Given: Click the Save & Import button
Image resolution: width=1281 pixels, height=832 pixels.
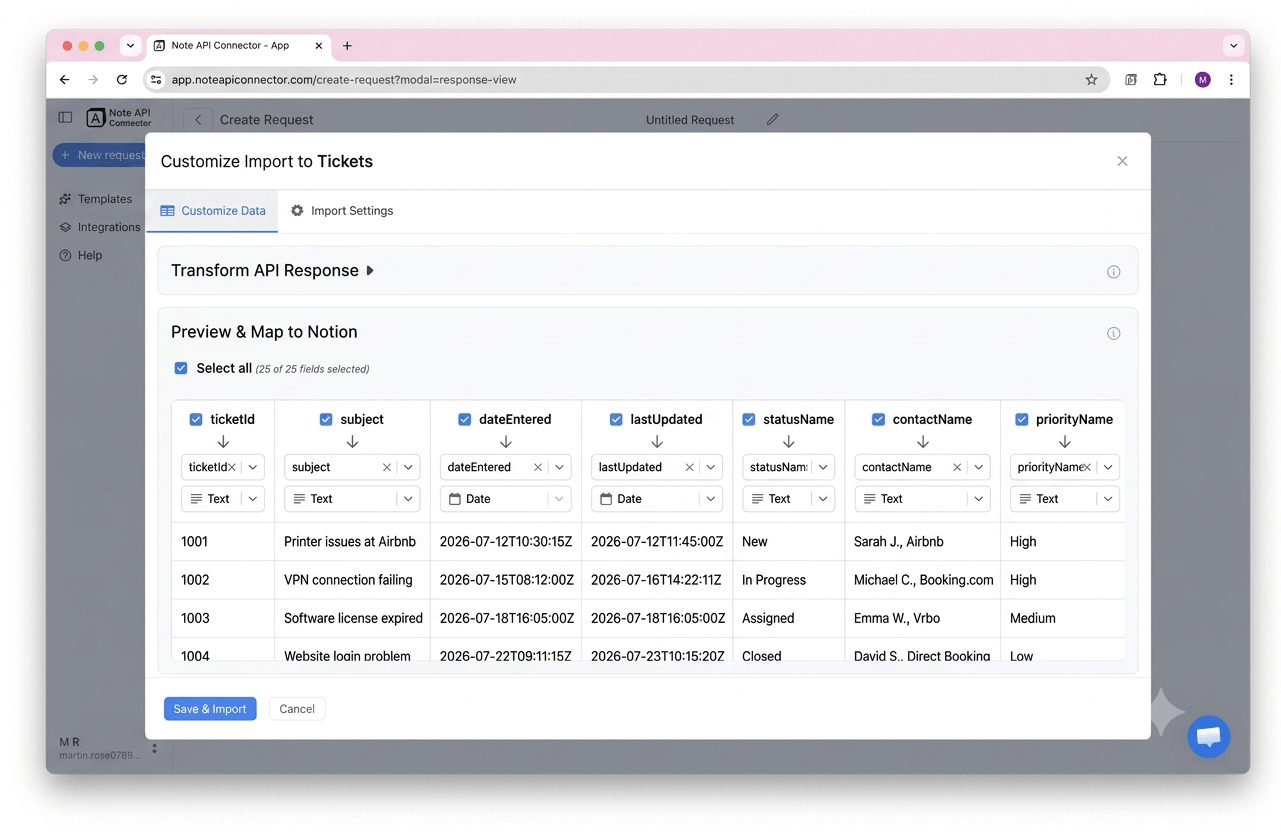Looking at the screenshot, I should [210, 709].
